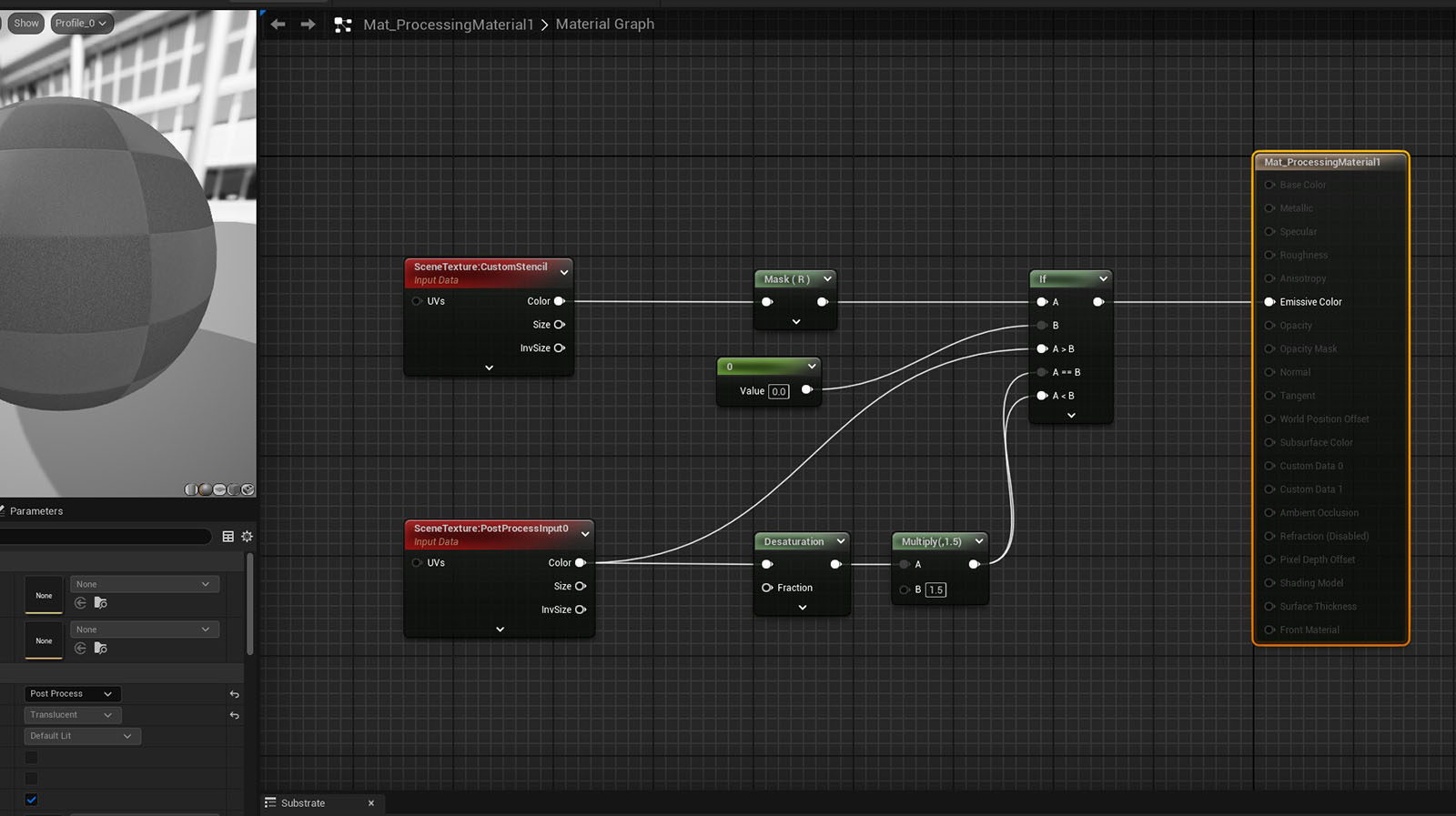
Task: Click the material graph hierarchy icon
Action: tap(343, 25)
